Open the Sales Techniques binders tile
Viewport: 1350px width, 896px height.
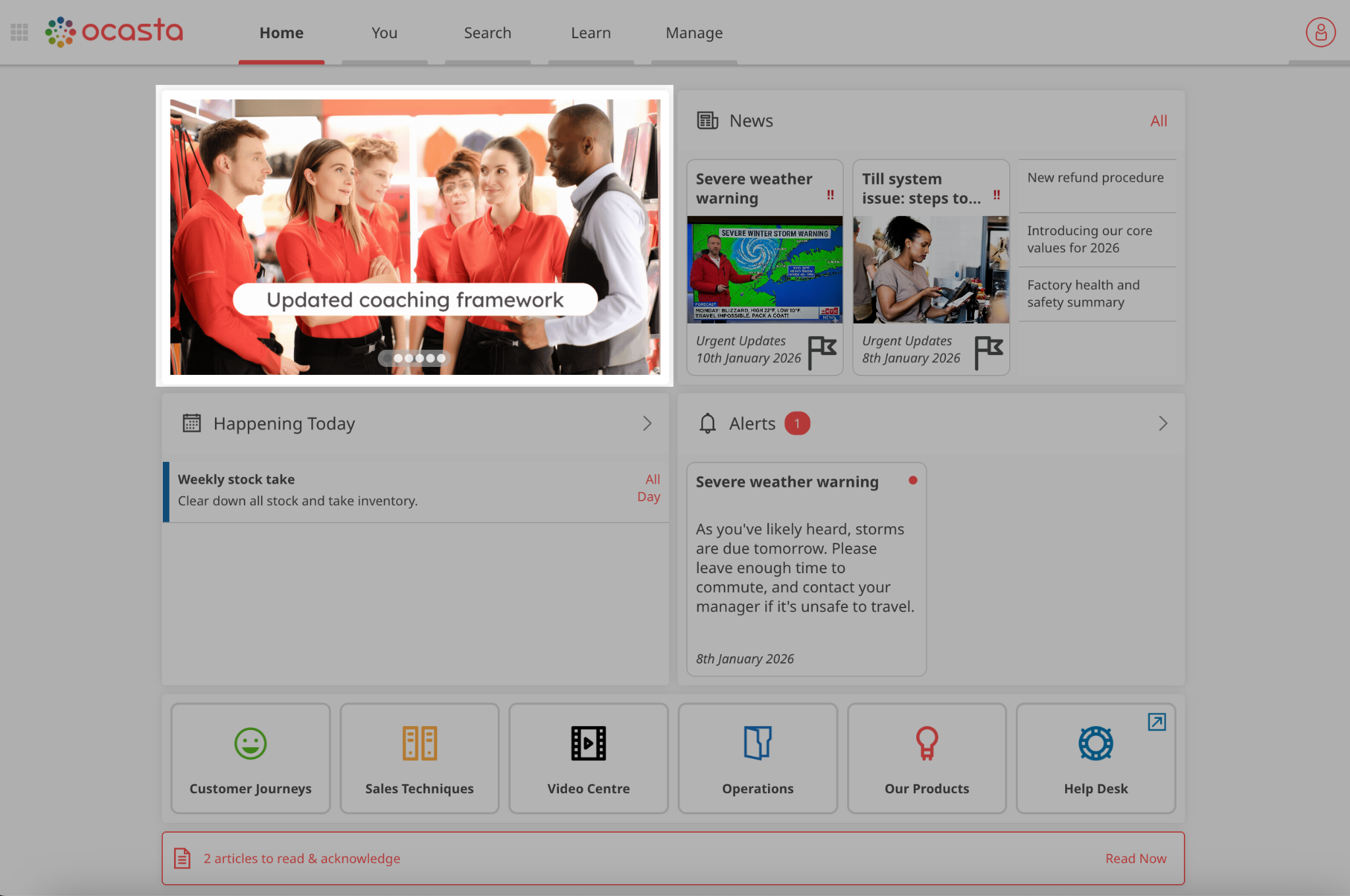pyautogui.click(x=419, y=758)
